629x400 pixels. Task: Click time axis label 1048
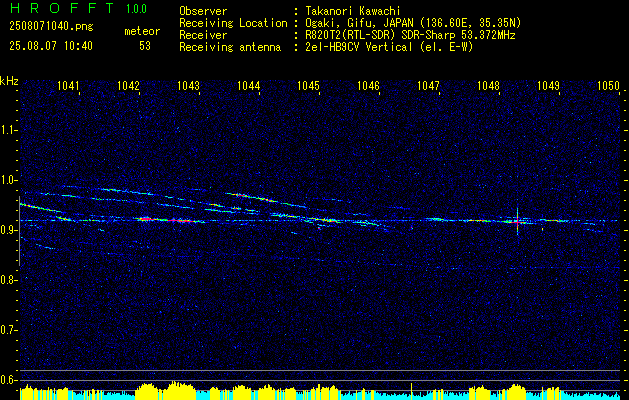(x=489, y=85)
